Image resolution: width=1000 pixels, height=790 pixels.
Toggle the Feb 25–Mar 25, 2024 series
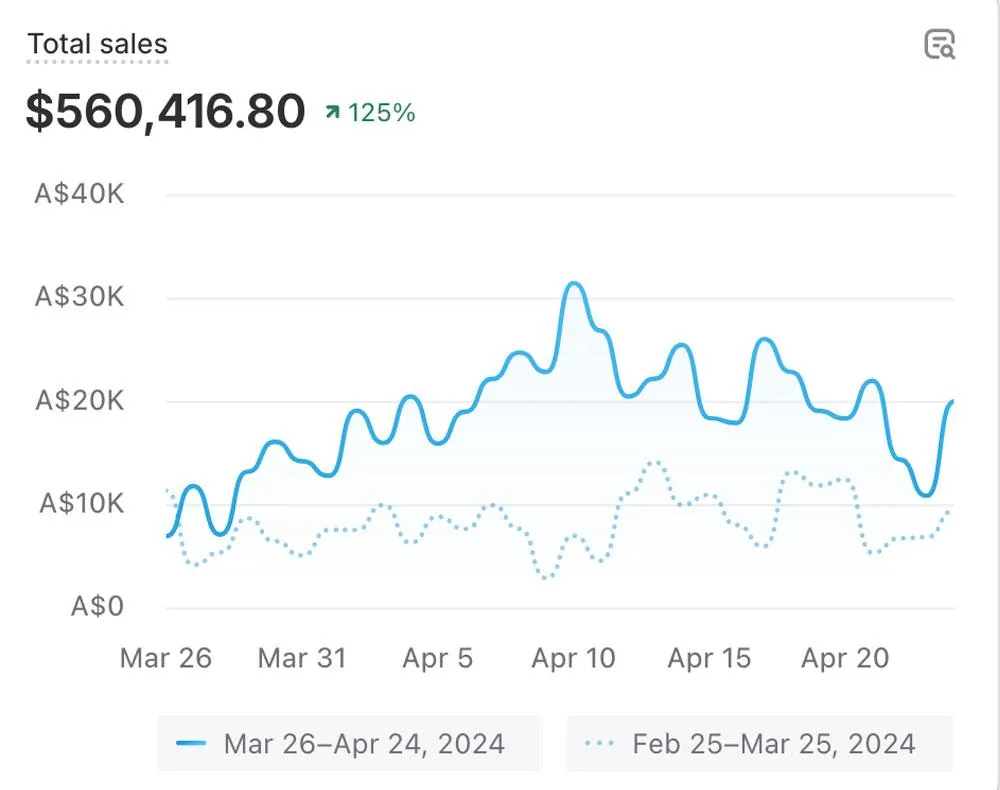click(x=759, y=744)
